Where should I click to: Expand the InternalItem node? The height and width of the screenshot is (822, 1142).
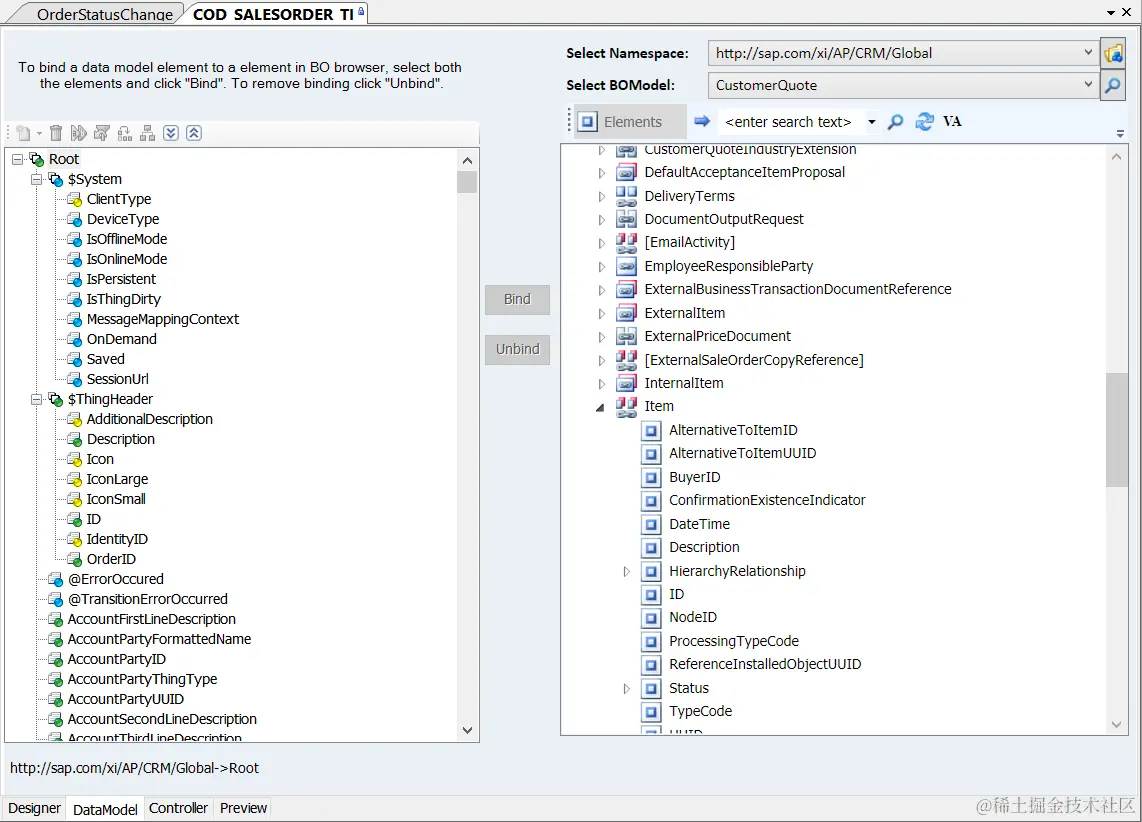[602, 384]
